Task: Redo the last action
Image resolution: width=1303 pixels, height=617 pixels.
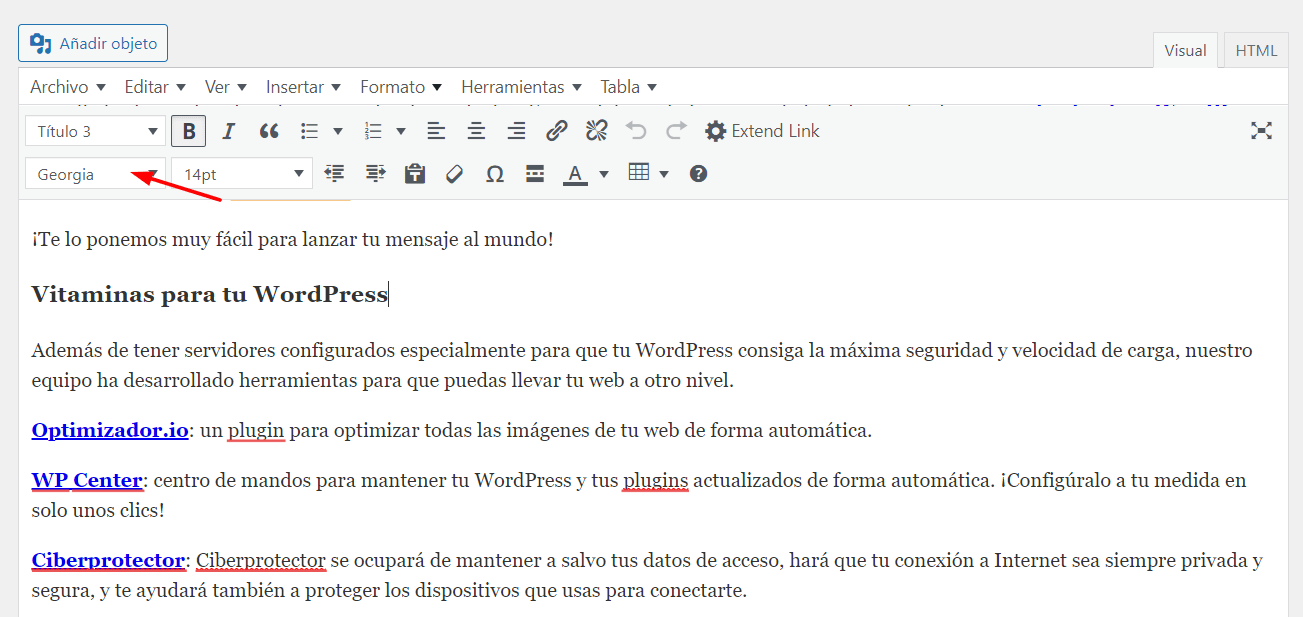Action: coord(676,131)
